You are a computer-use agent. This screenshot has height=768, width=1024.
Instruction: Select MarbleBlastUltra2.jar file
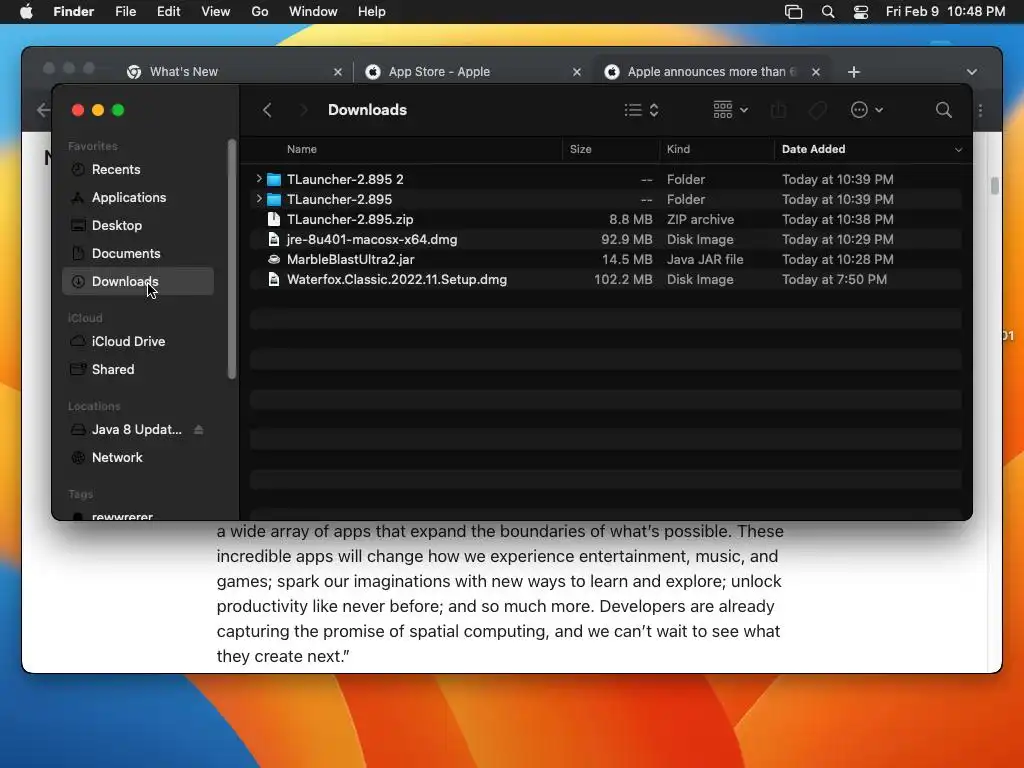click(605, 259)
